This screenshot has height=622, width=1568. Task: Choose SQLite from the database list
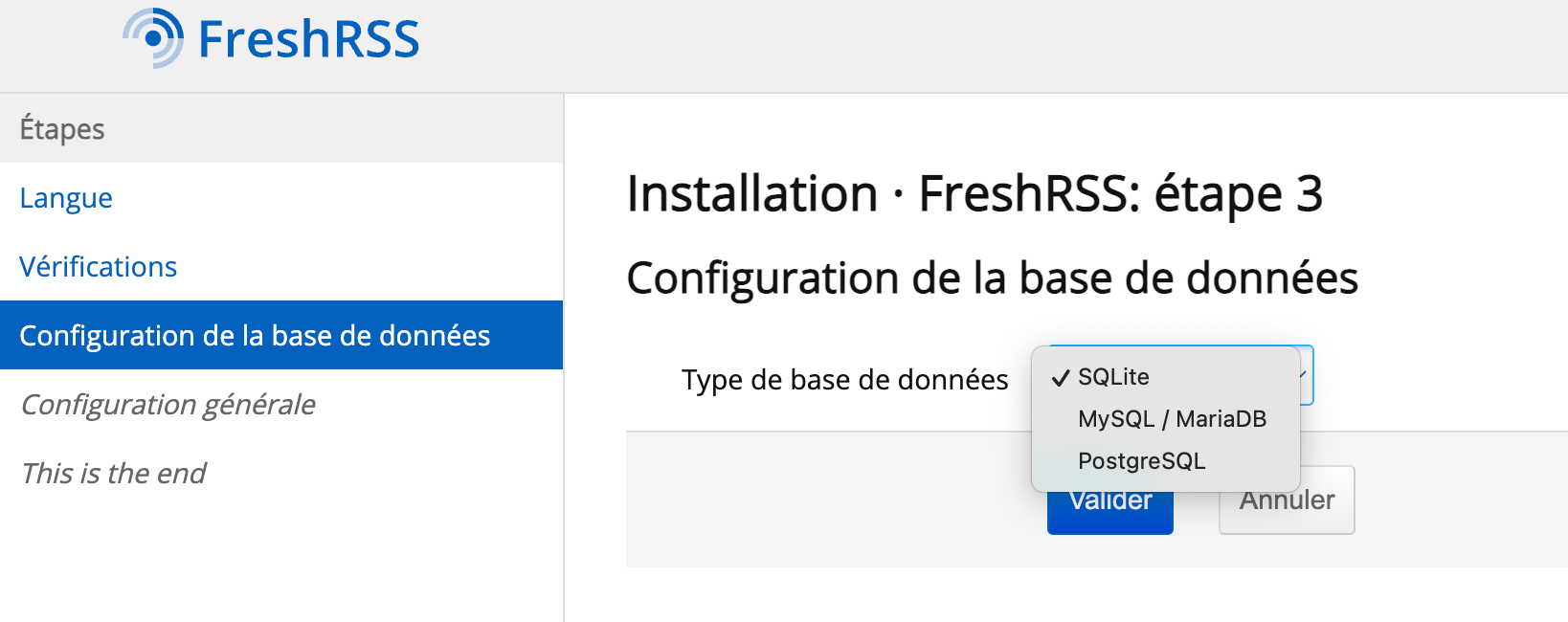point(1113,377)
